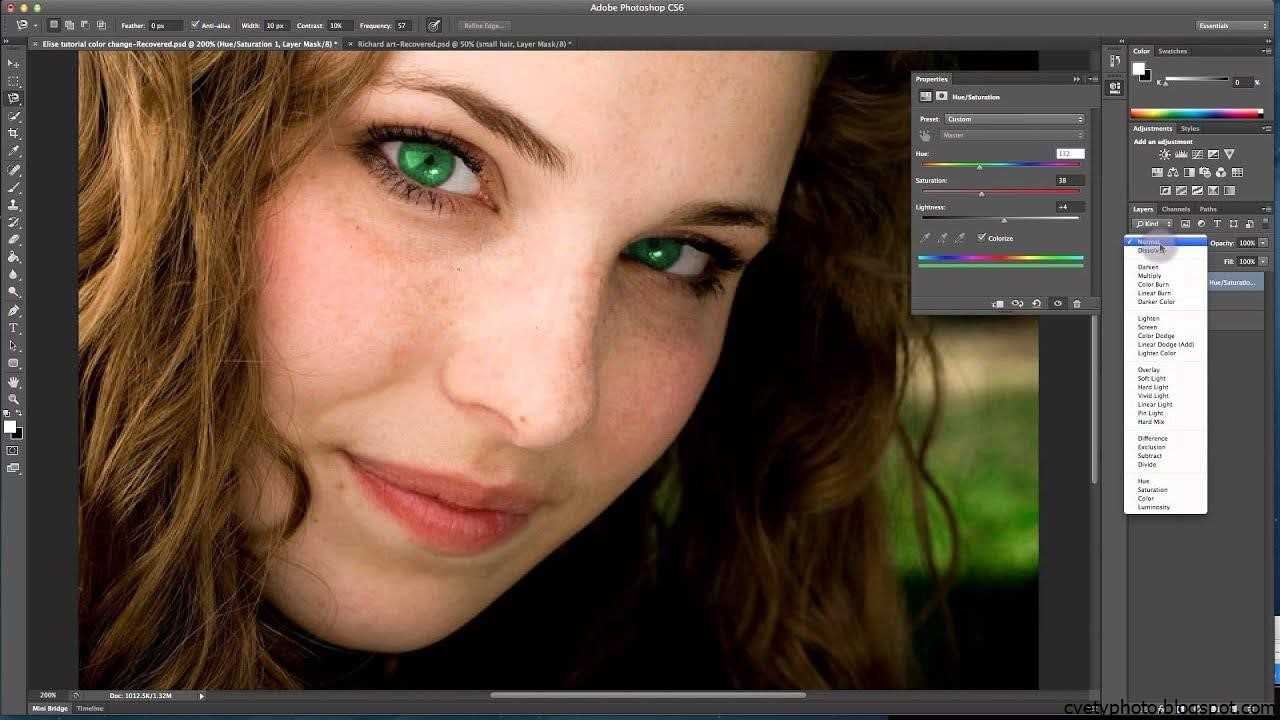1280x720 pixels.
Task: Click the Hue slider handle
Action: coord(979,167)
